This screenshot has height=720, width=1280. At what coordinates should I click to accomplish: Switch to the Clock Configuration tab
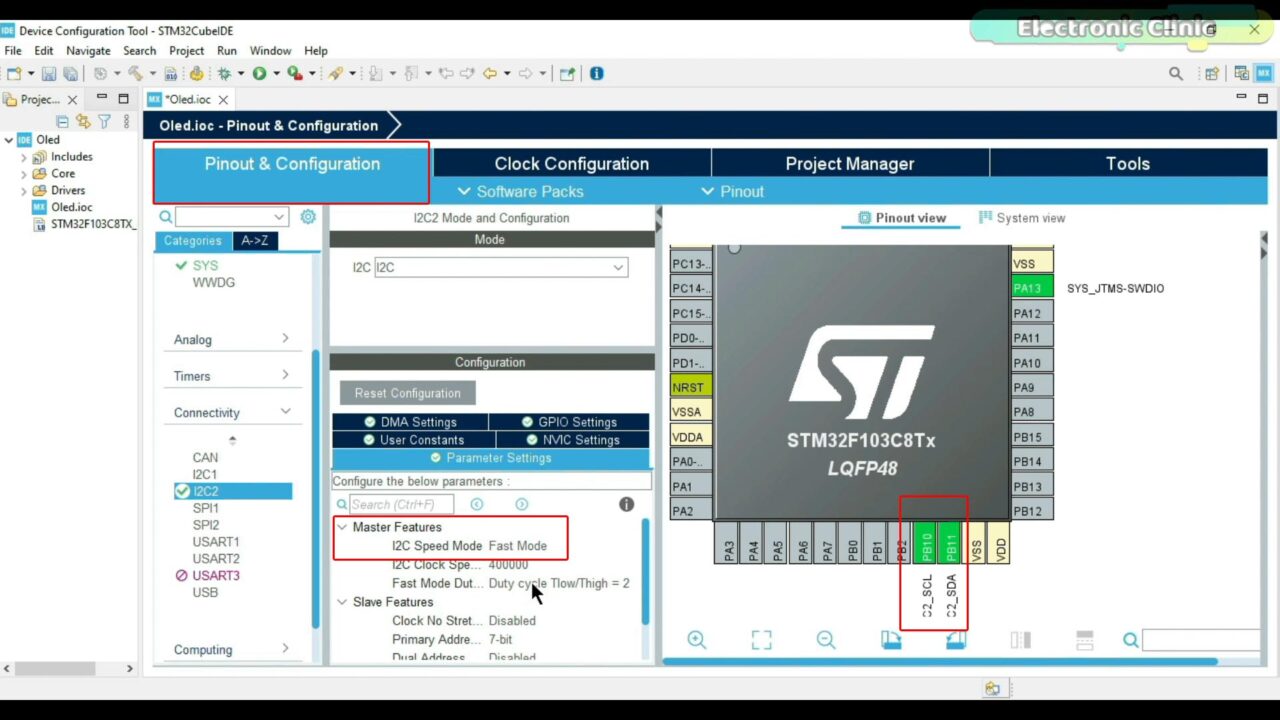coord(572,164)
